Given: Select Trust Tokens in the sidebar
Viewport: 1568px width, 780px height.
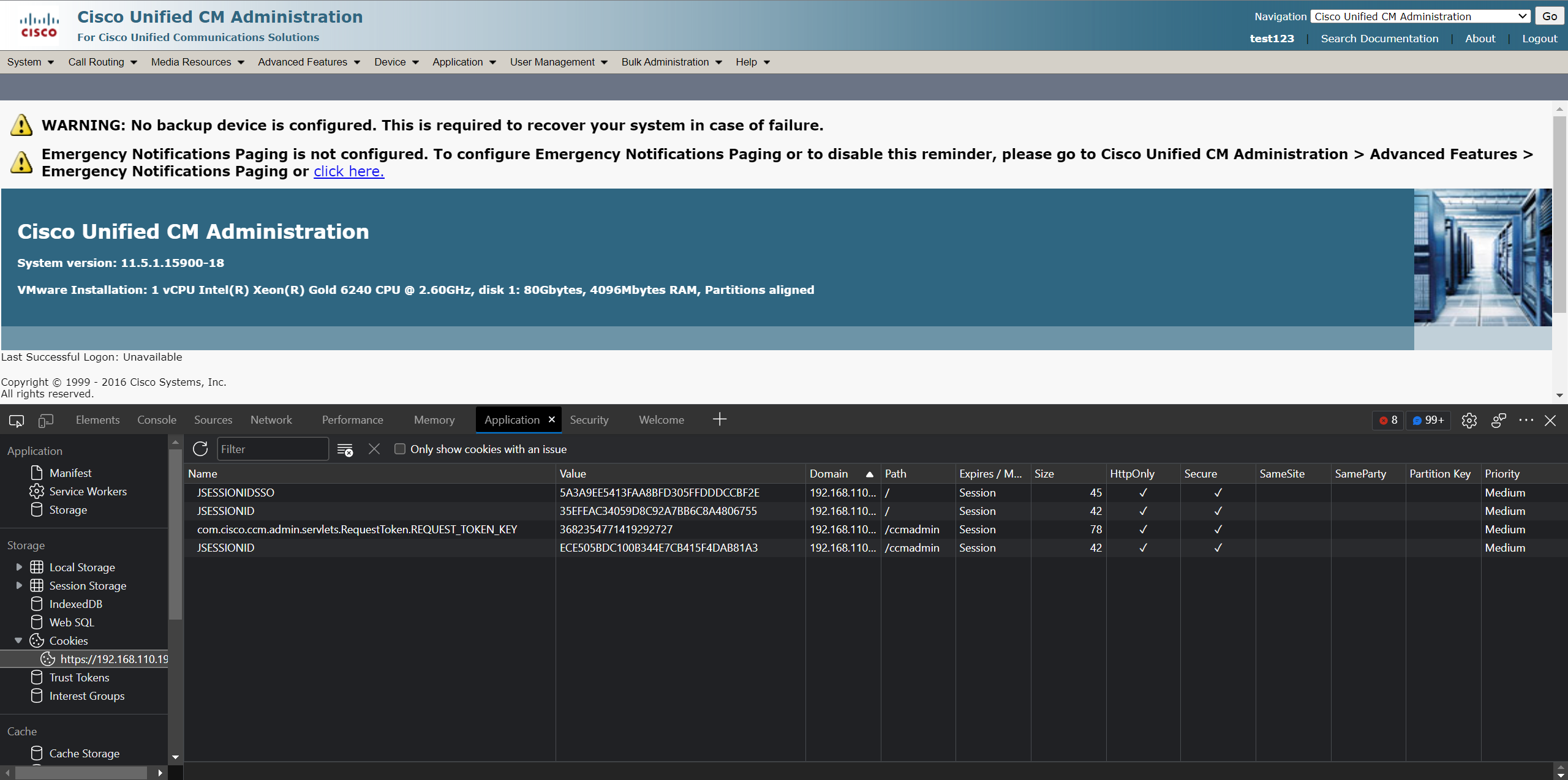Looking at the screenshot, I should pyautogui.click(x=80, y=677).
